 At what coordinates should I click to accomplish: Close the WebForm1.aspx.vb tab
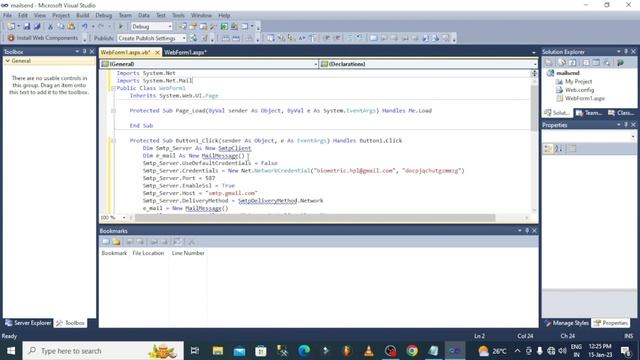[x=157, y=52]
